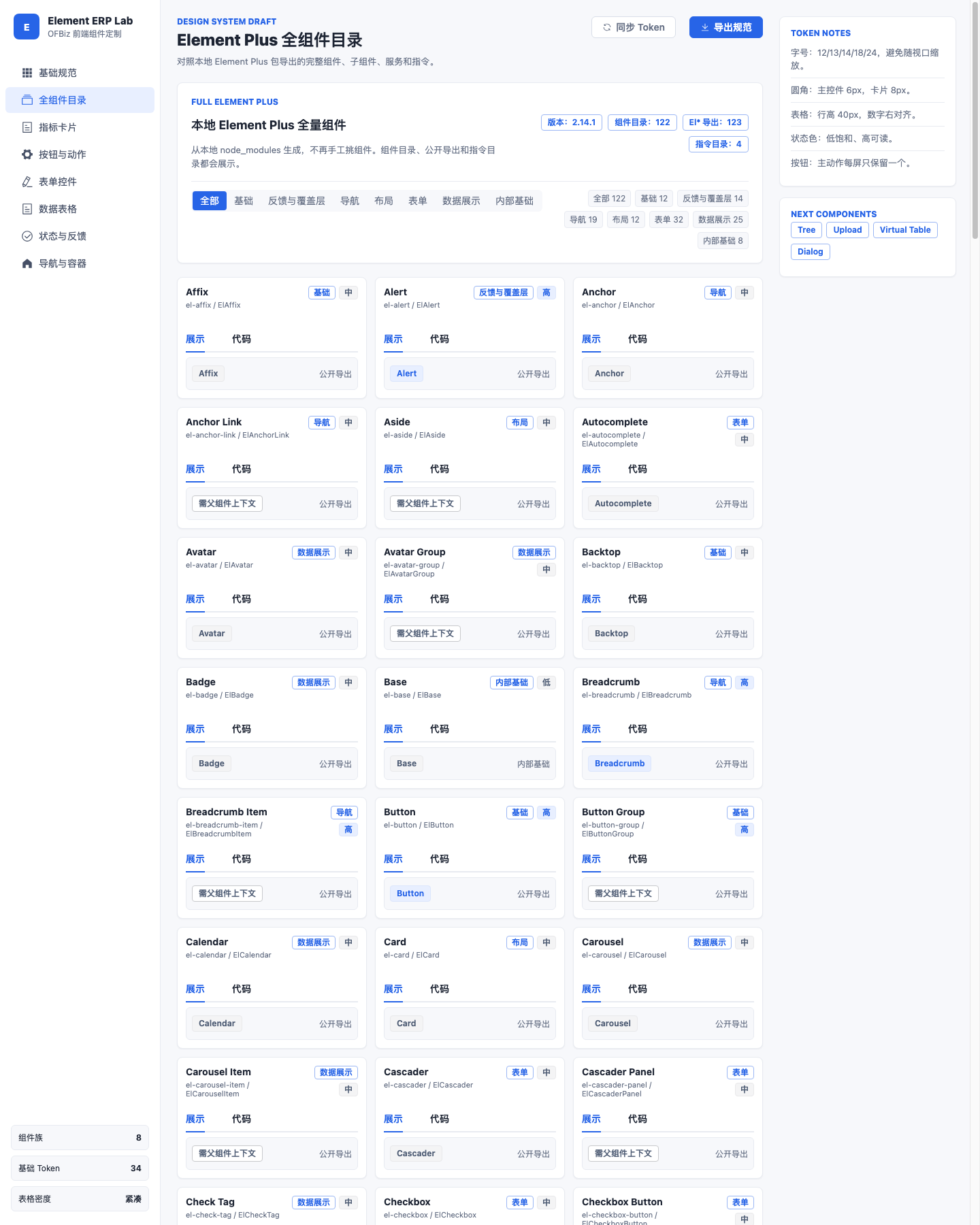
Task: Click the 版本: 2.14.1 tag
Action: coord(572,122)
